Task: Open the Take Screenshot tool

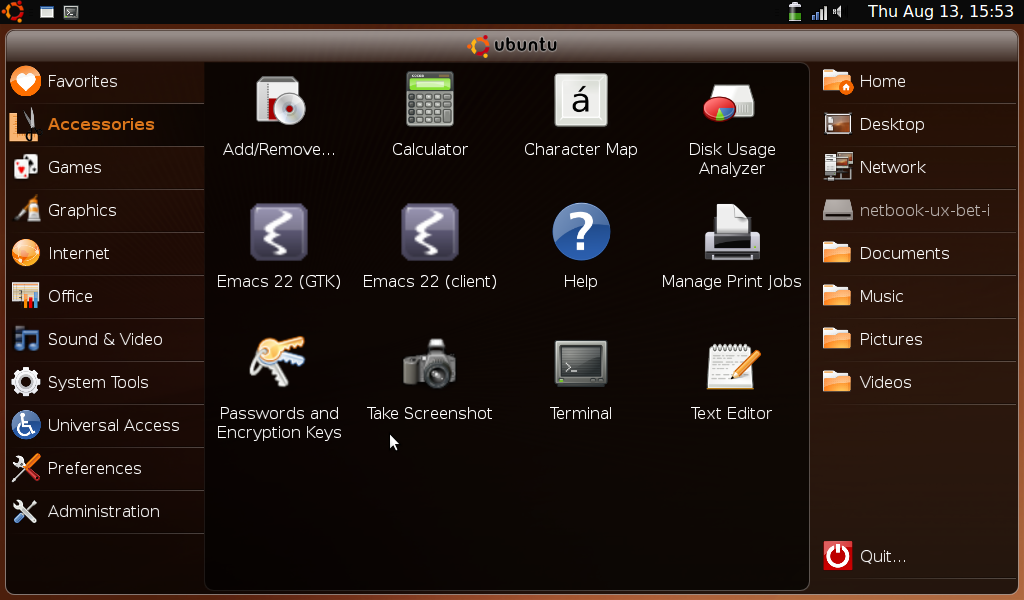Action: [430, 379]
